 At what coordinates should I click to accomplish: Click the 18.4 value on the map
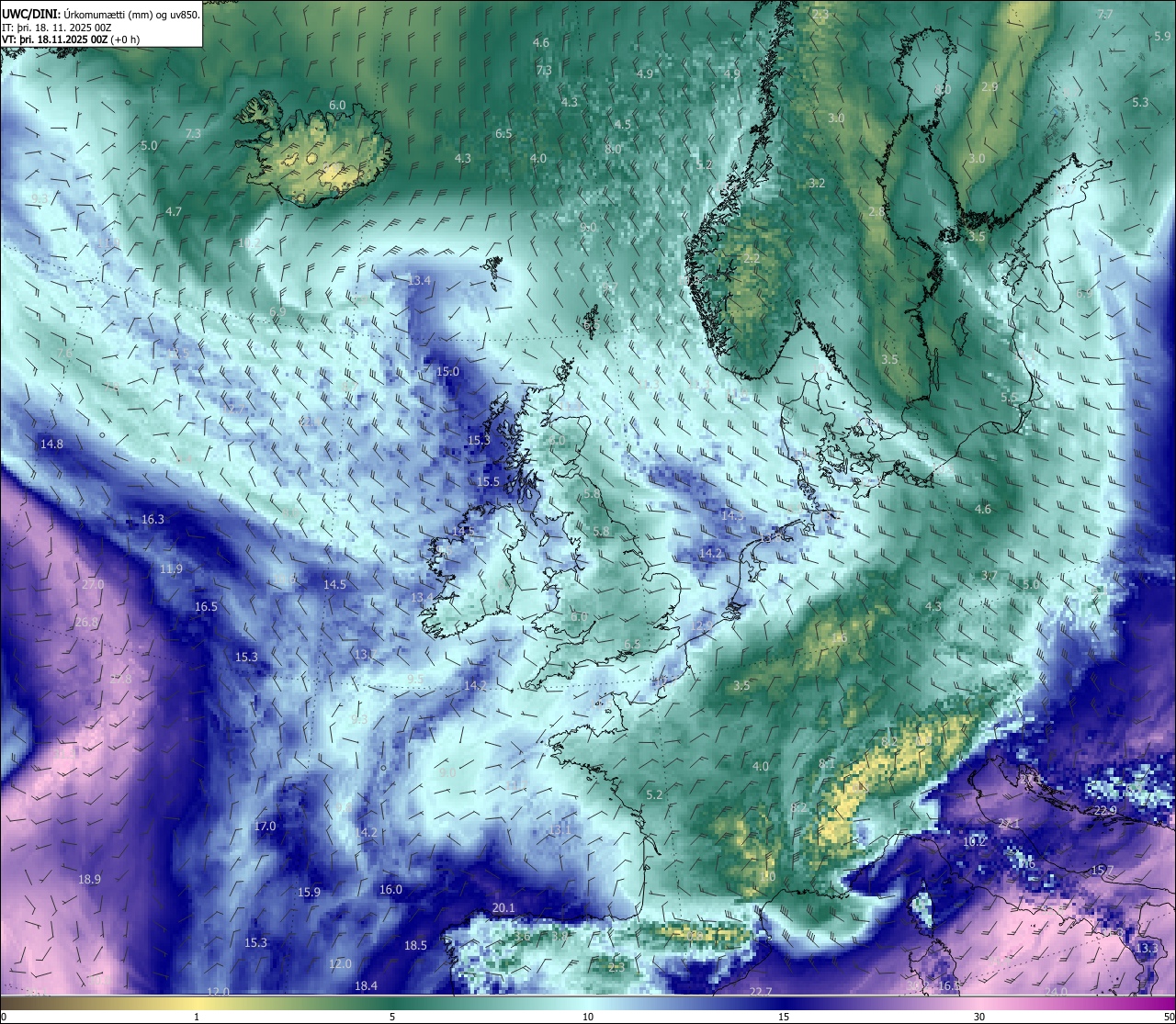366,985
